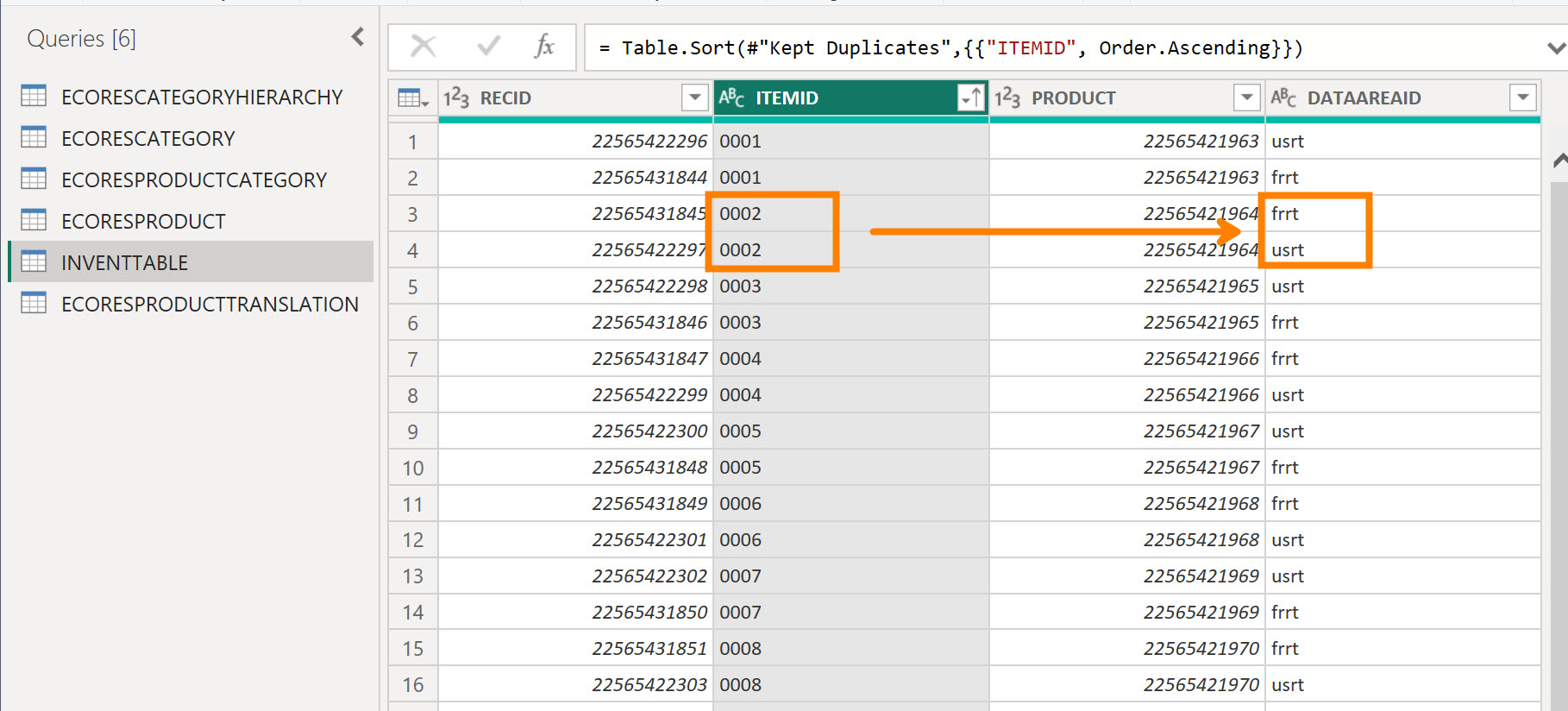The image size is (1568, 711).
Task: Click the RECID cell 22565431847
Action: click(576, 359)
